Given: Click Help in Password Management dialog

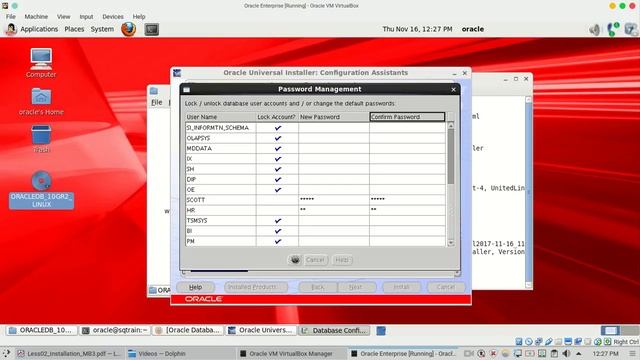Looking at the screenshot, I should [x=342, y=260].
